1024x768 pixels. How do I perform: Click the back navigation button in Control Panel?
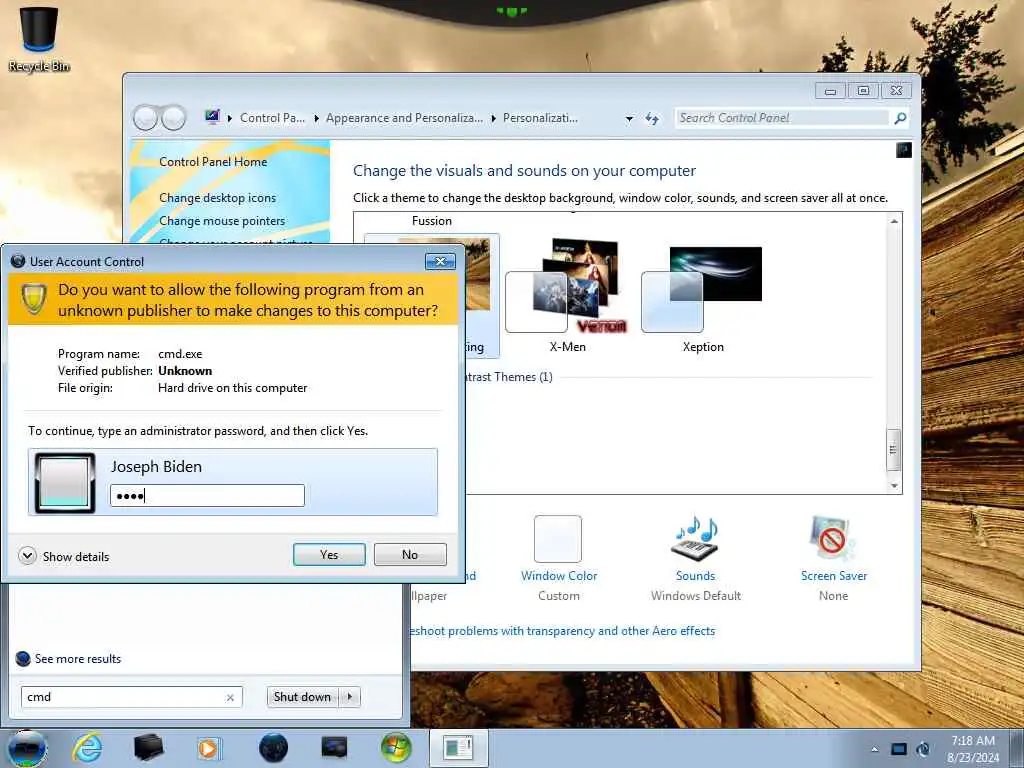tap(146, 118)
